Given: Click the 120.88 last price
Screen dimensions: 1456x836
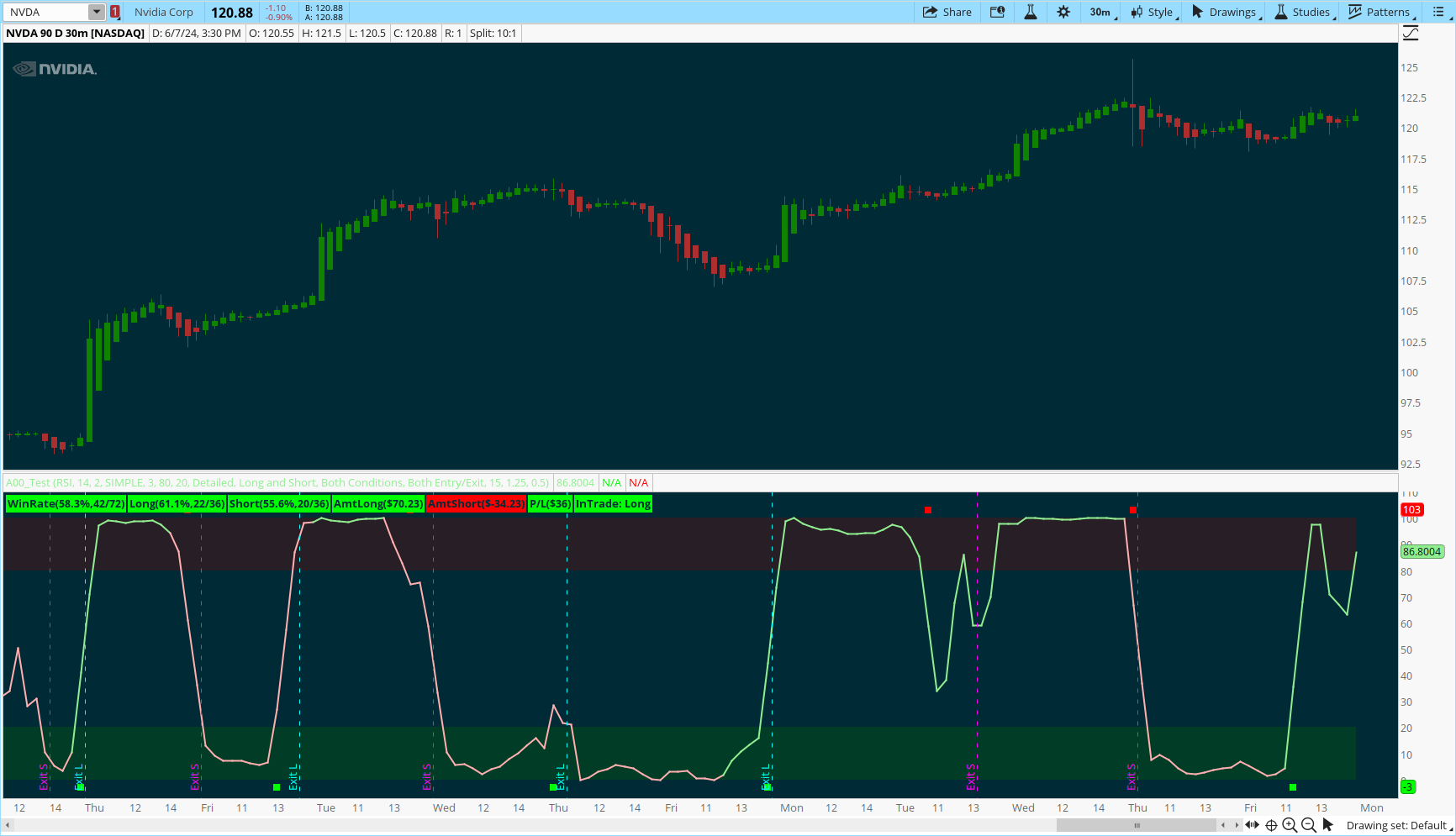Looking at the screenshot, I should point(232,12).
